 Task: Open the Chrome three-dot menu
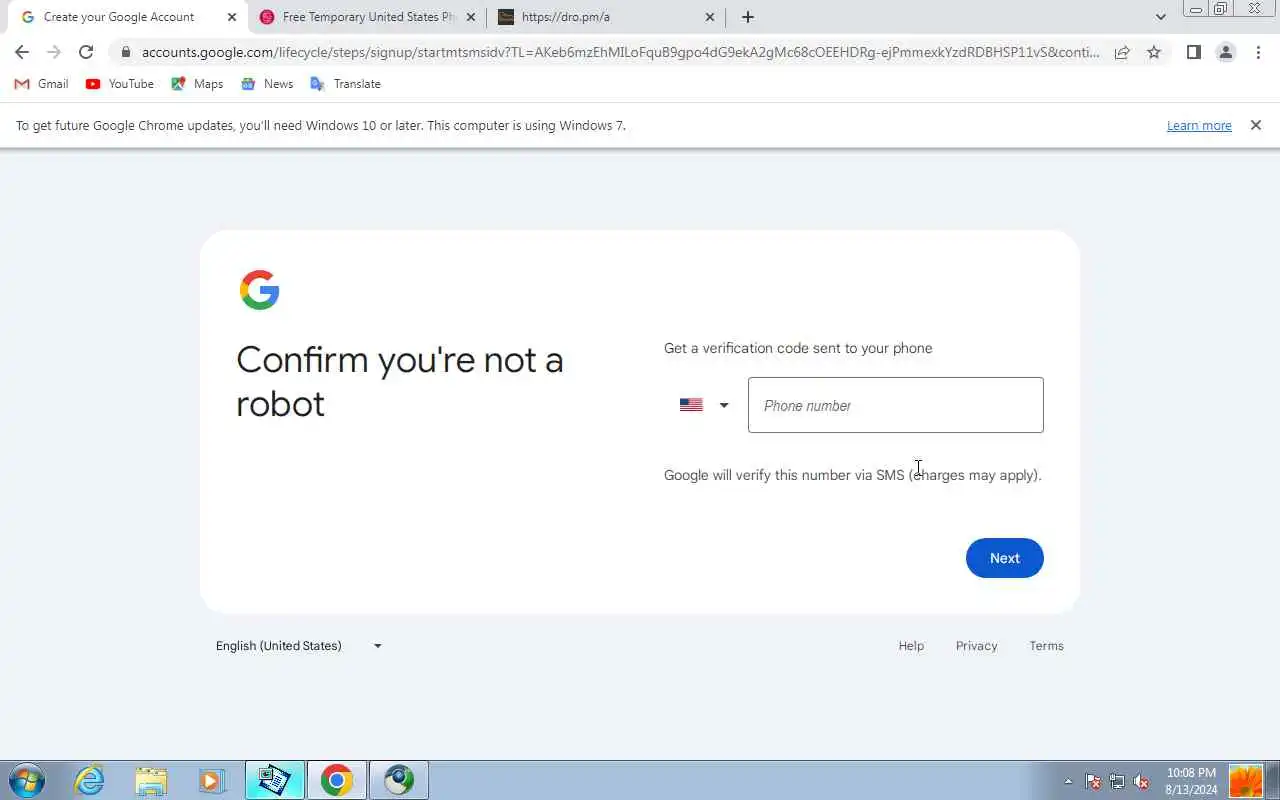pos(1258,52)
